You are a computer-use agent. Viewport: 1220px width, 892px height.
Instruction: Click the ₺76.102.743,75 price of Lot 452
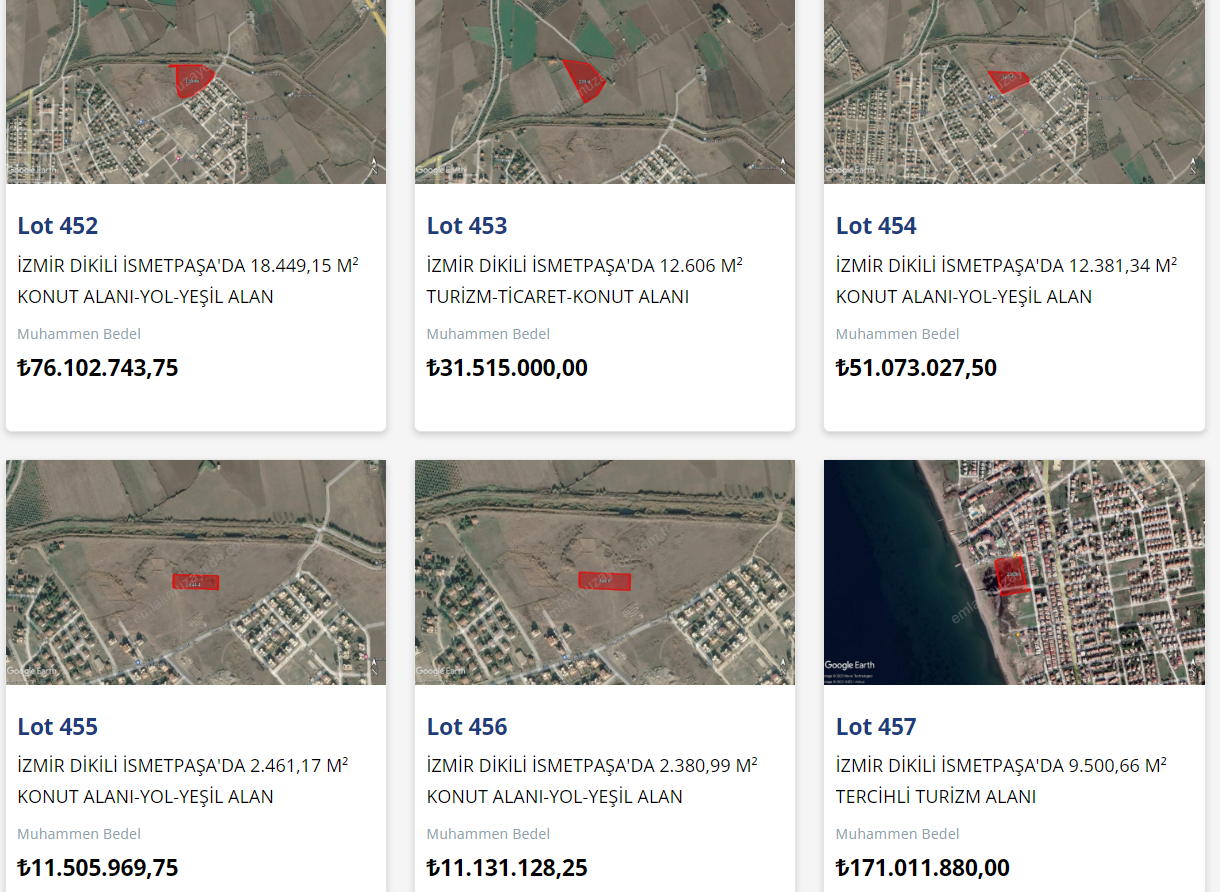tap(98, 368)
